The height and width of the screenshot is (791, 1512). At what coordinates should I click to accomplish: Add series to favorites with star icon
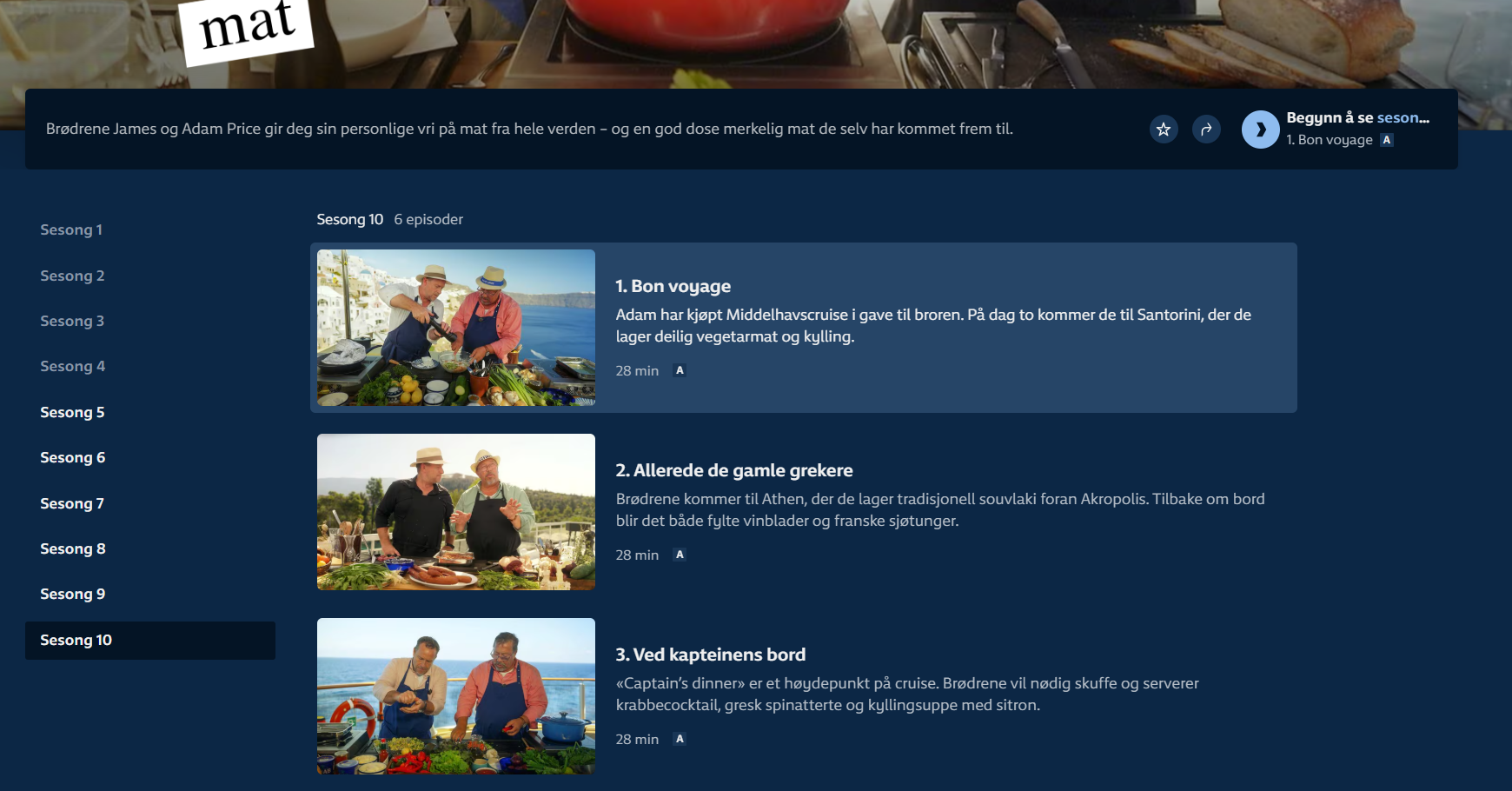point(1164,130)
